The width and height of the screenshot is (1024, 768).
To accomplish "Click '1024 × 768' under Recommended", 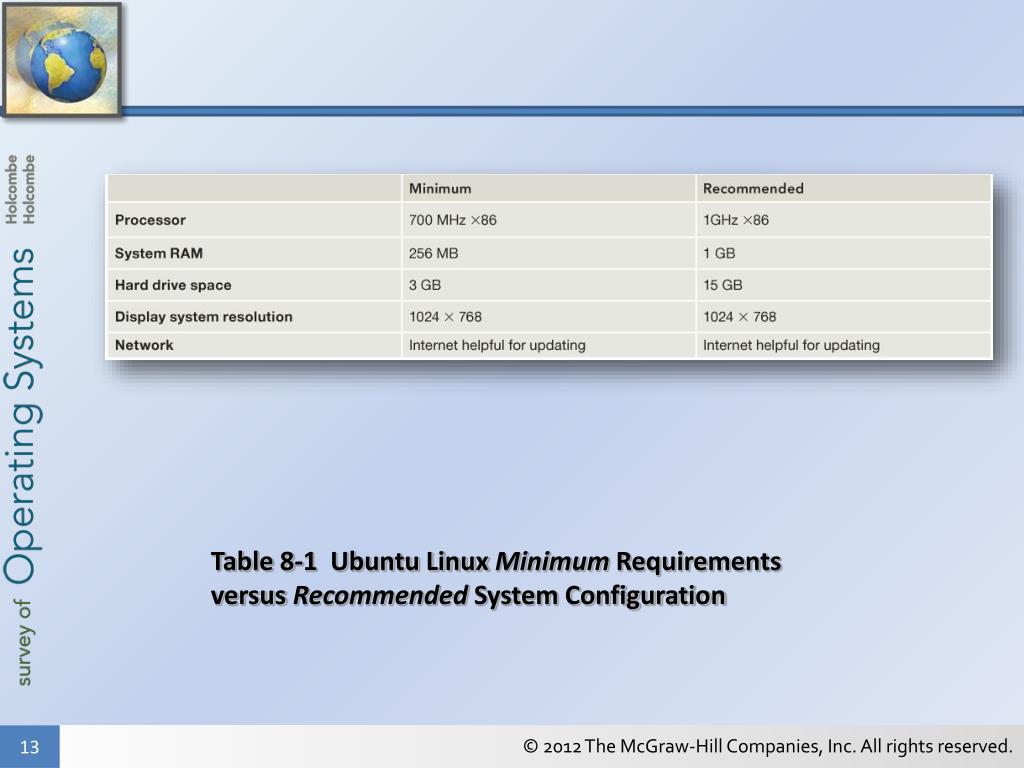I will point(739,317).
